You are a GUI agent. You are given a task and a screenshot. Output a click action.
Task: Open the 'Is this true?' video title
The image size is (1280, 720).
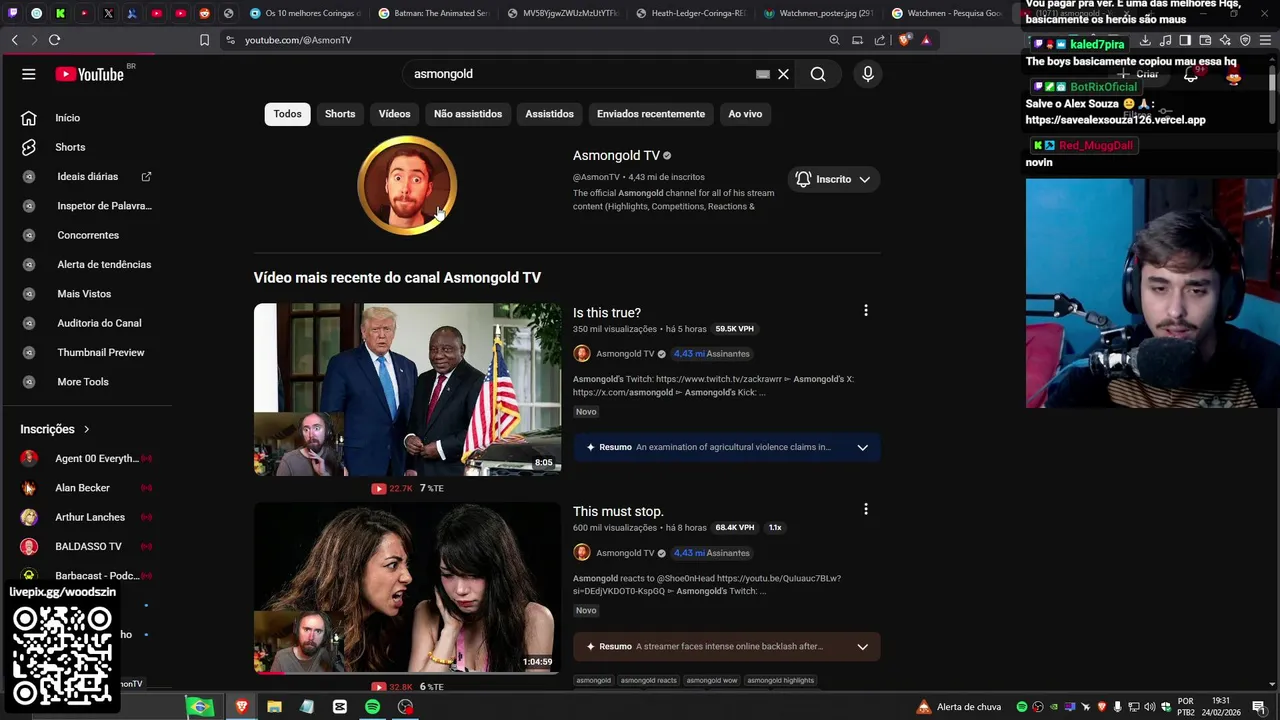607,313
